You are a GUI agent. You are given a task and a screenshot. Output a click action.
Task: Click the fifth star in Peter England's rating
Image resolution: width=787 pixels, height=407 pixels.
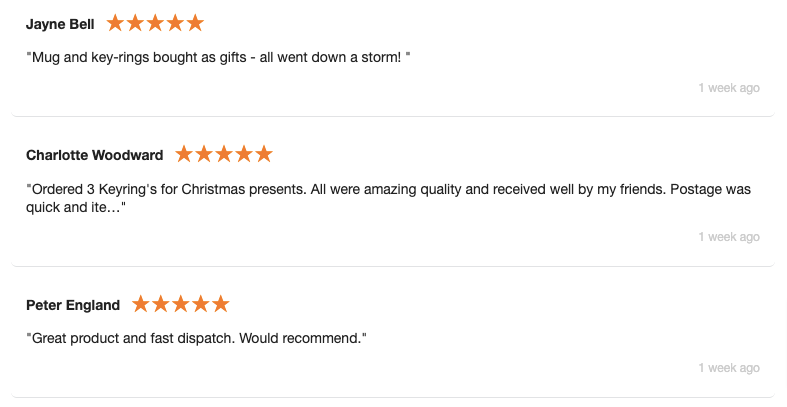(x=221, y=304)
